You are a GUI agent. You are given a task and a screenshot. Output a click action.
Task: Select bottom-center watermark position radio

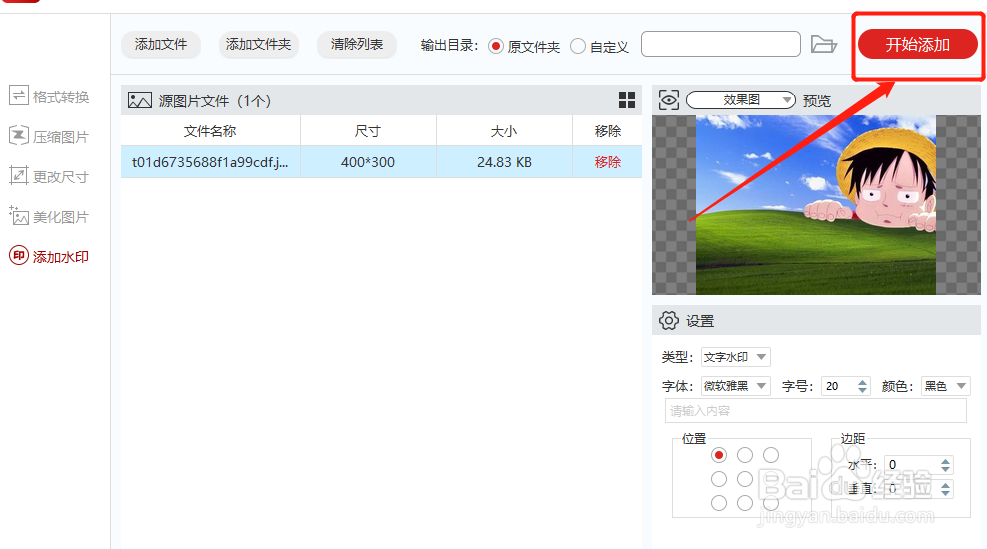(745, 503)
